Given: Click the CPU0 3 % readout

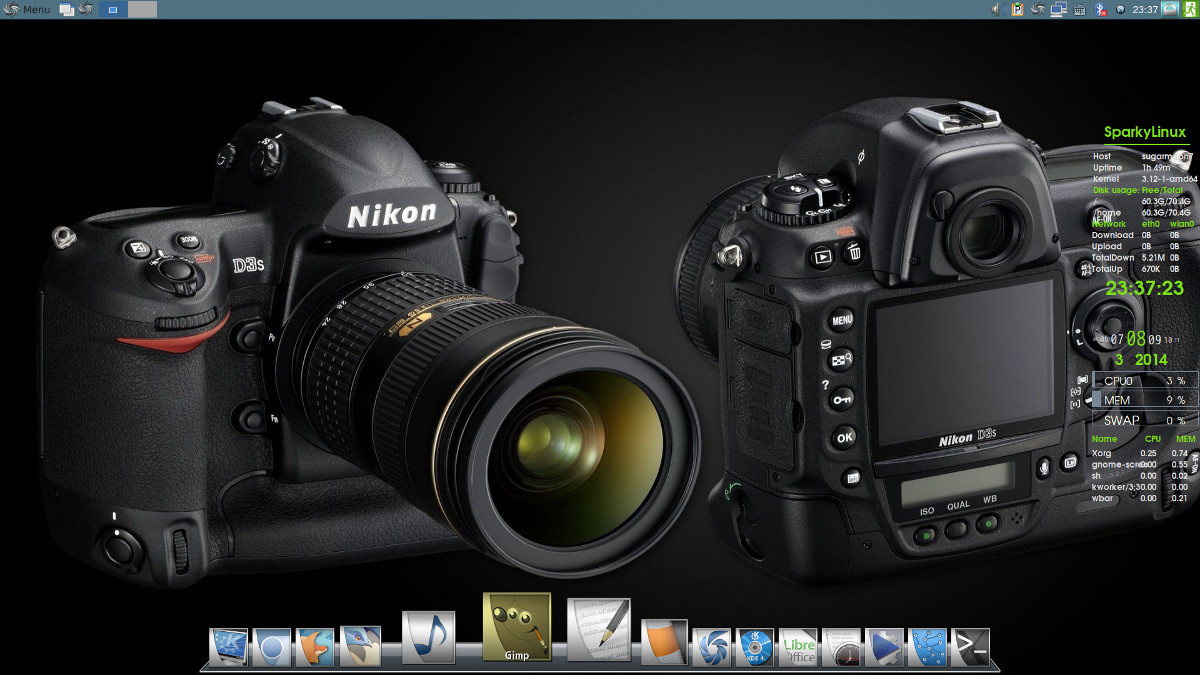Looking at the screenshot, I should coord(1145,380).
